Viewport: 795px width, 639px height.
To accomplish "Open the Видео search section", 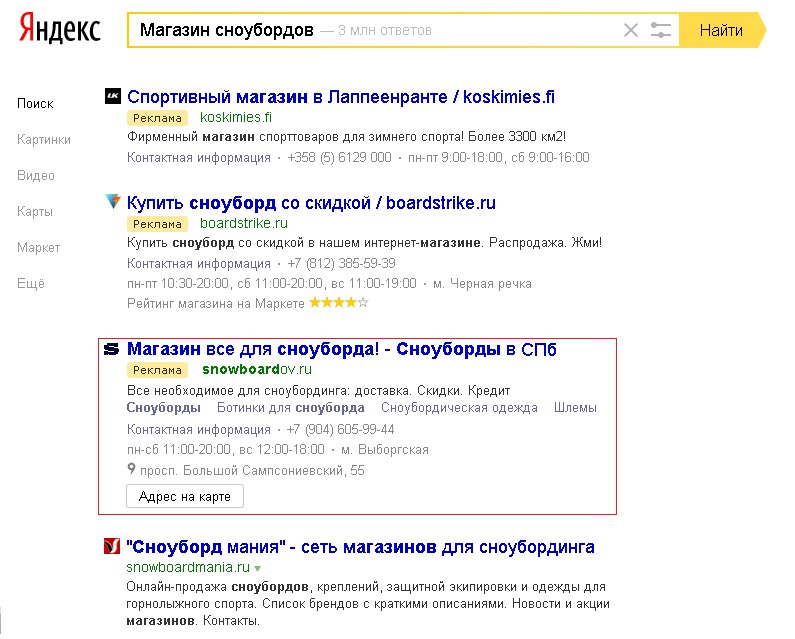I will (x=36, y=175).
